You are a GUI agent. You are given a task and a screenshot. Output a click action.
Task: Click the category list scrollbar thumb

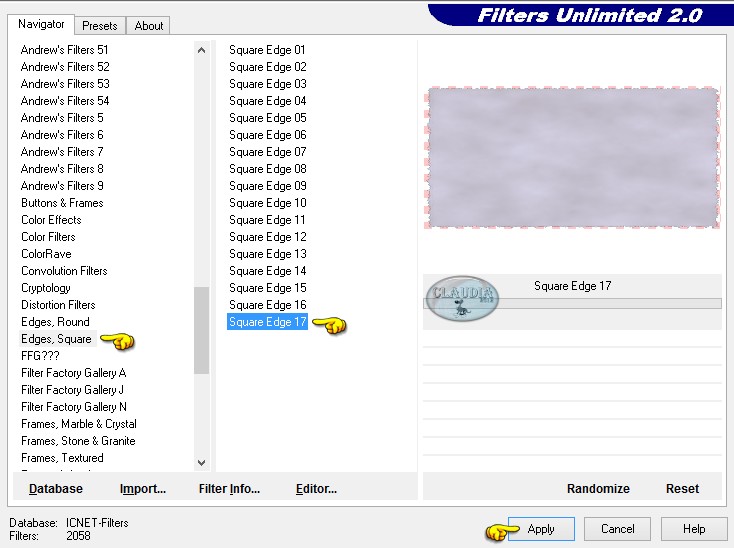click(x=201, y=330)
